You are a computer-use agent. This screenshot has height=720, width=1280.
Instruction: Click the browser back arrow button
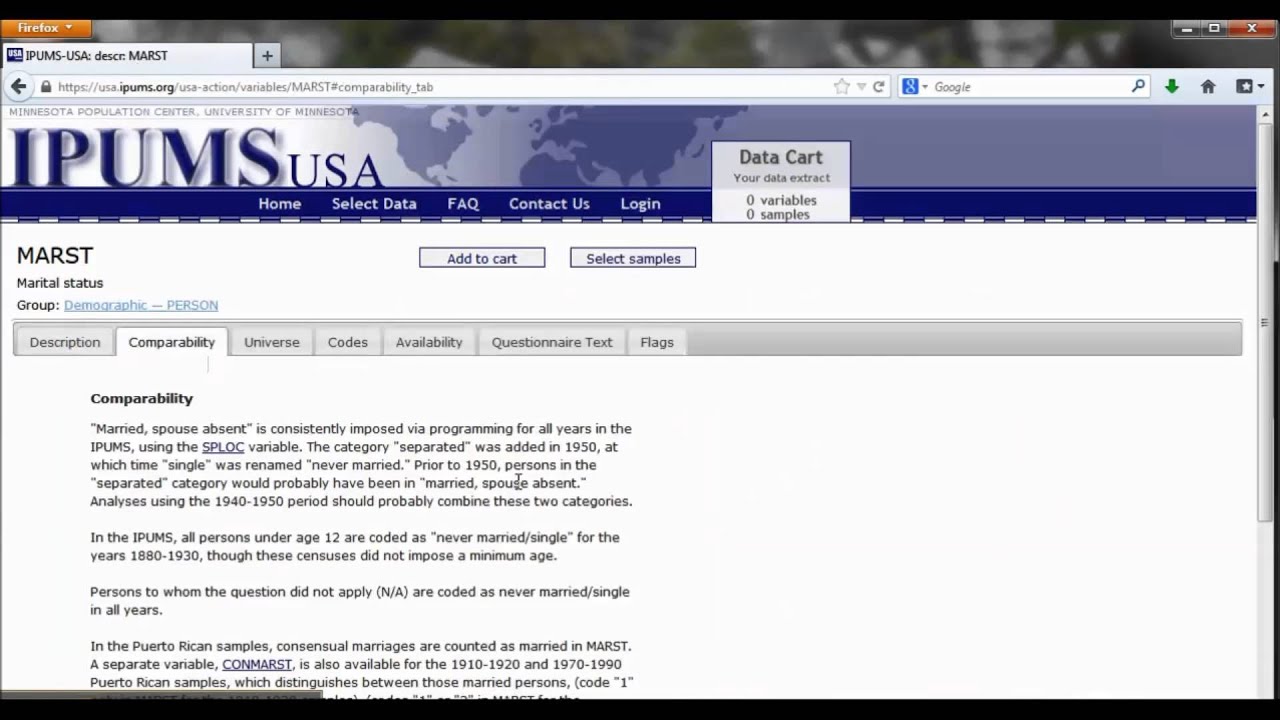(x=18, y=87)
